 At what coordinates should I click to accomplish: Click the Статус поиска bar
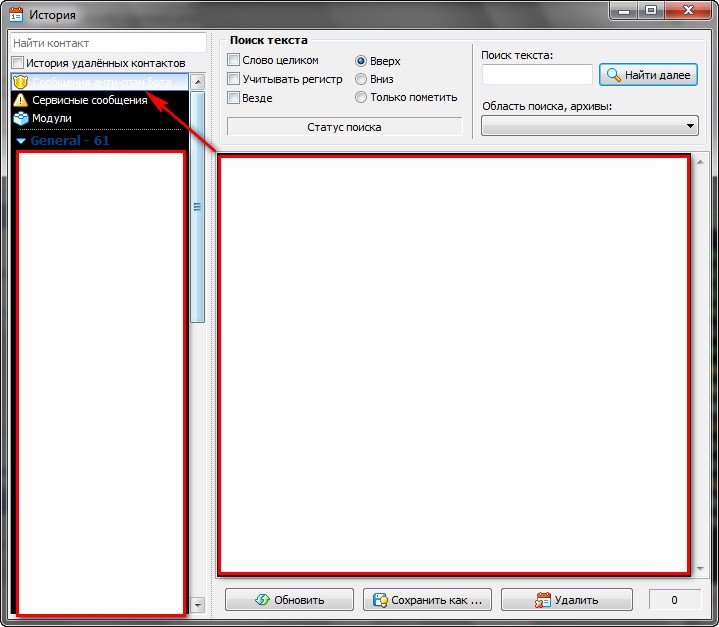click(344, 127)
